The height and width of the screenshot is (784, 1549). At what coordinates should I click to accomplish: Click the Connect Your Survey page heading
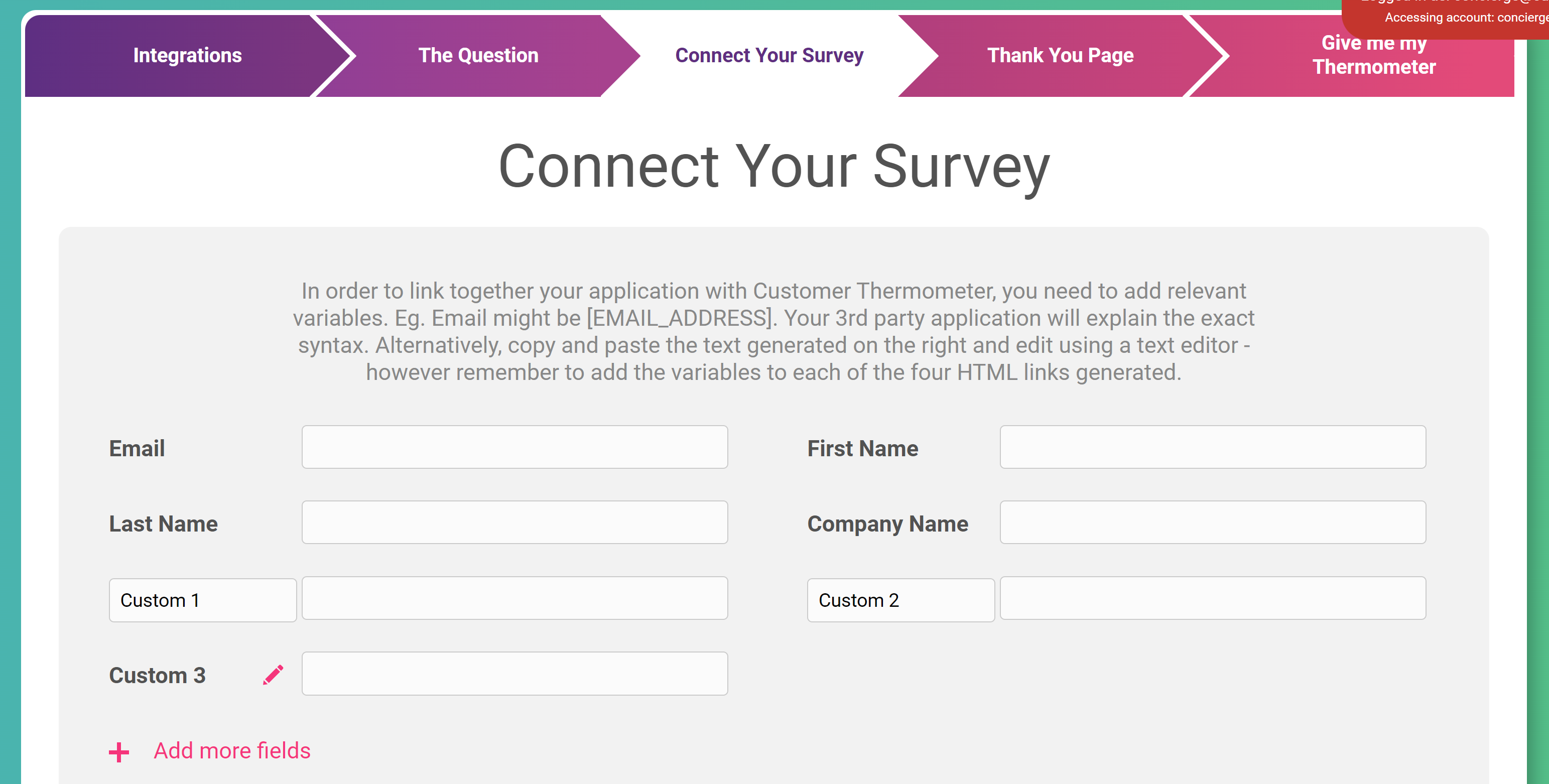pyautogui.click(x=774, y=167)
